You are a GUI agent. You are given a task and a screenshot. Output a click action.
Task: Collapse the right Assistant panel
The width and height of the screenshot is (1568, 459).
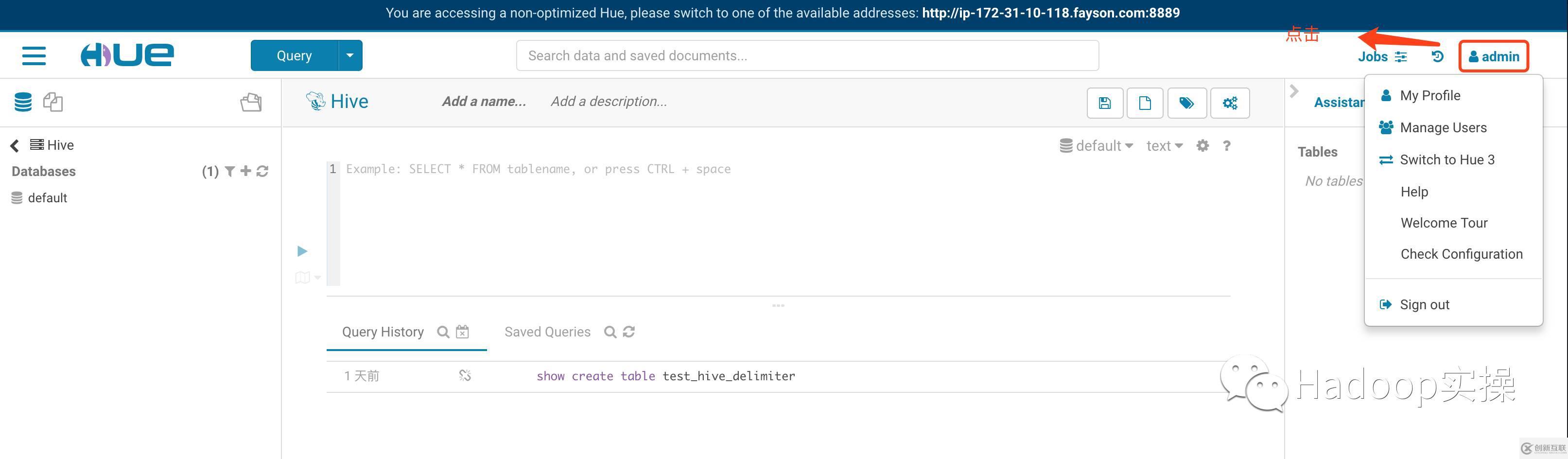[1294, 92]
